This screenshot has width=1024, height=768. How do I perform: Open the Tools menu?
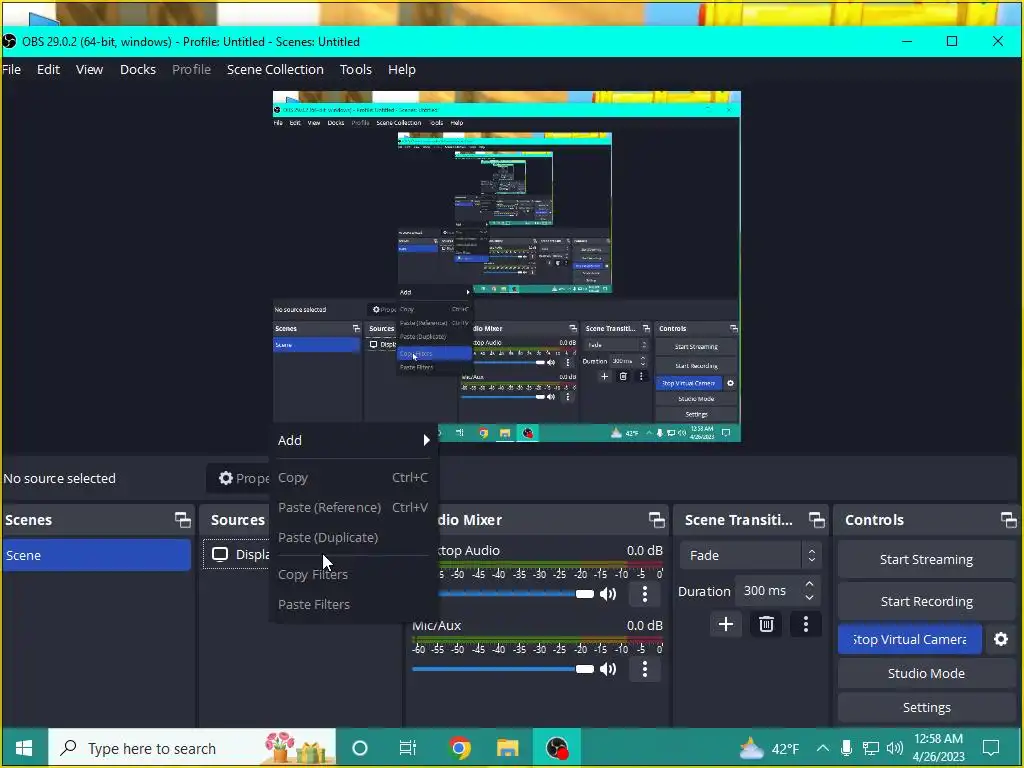[x=355, y=69]
